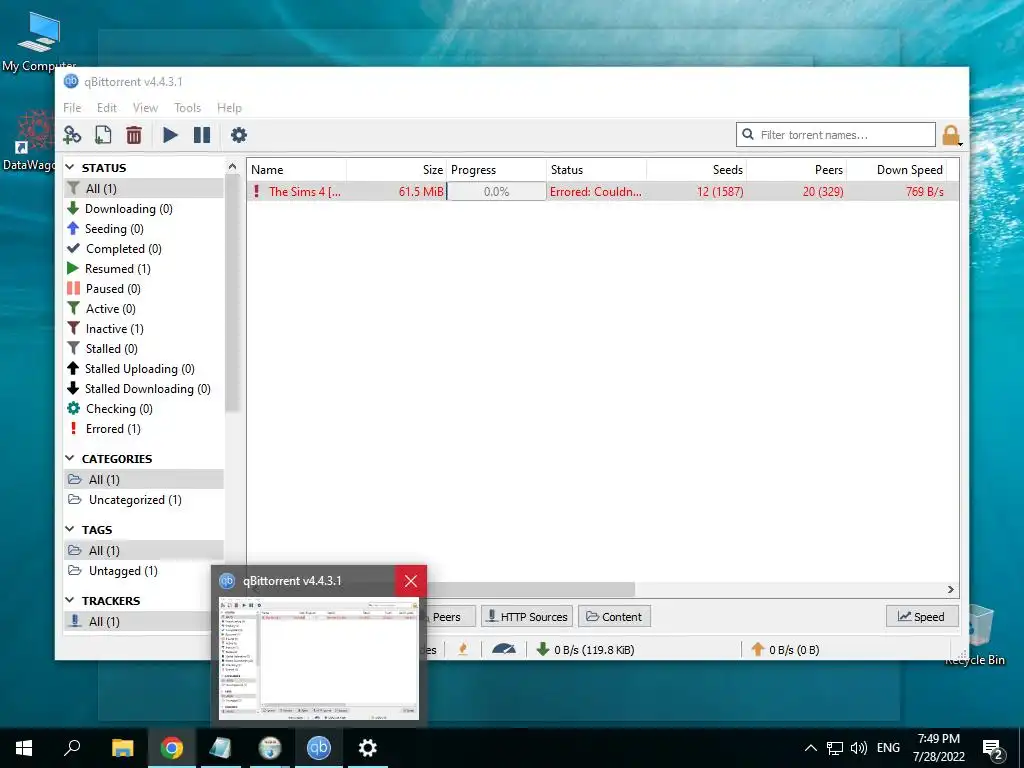
Task: Select Untagged (1) tag filter
Action: [144, 571]
